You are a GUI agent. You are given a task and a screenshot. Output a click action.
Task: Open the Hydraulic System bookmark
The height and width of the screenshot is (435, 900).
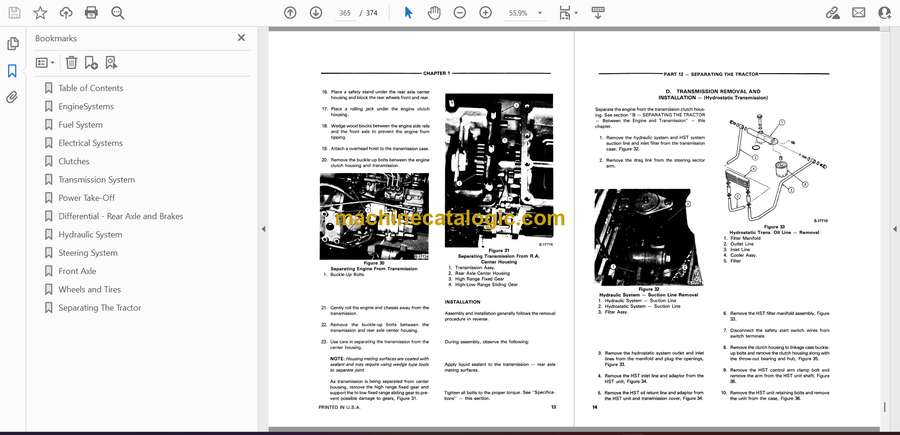(90, 234)
